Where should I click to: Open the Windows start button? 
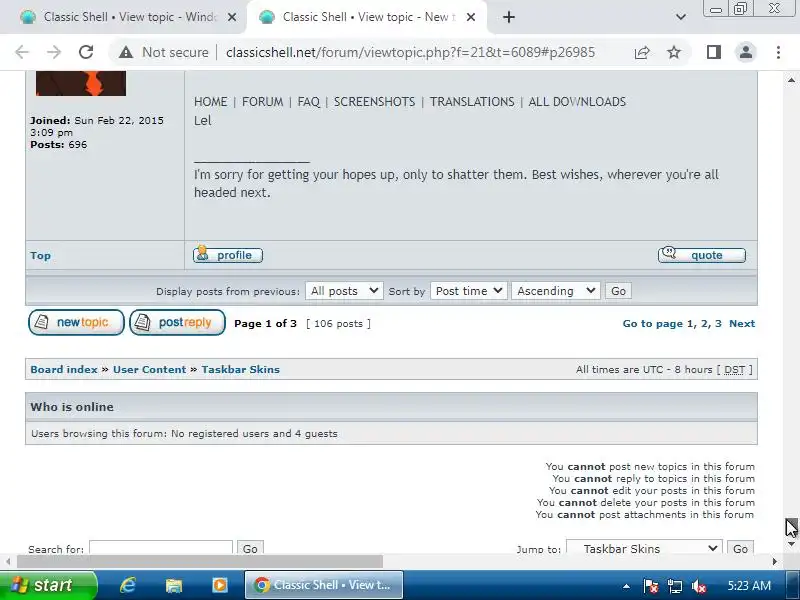[48, 585]
